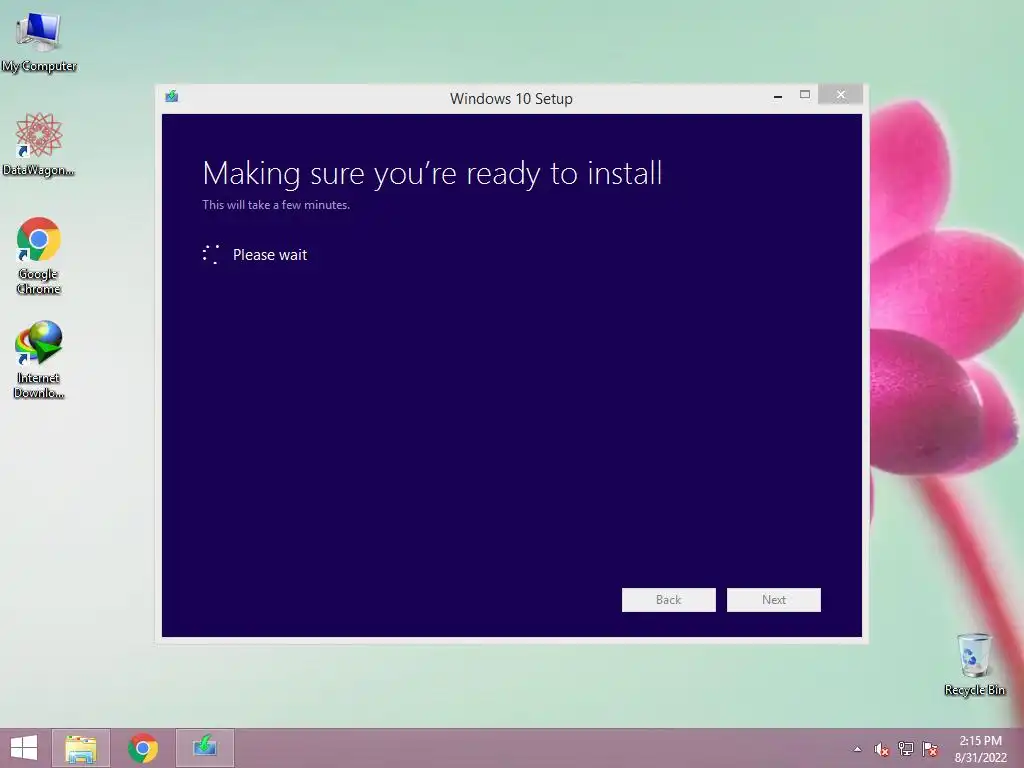Open File Explorer from the taskbar
The image size is (1024, 768).
pos(81,748)
